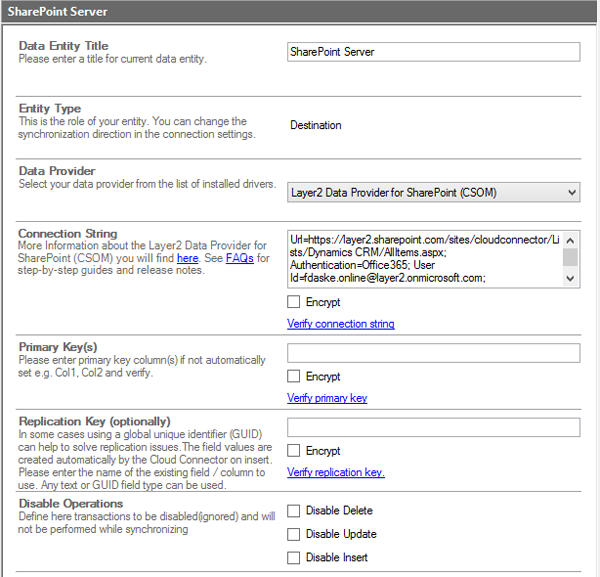Image resolution: width=600 pixels, height=577 pixels.
Task: Open the FAQs link
Action: [239, 259]
